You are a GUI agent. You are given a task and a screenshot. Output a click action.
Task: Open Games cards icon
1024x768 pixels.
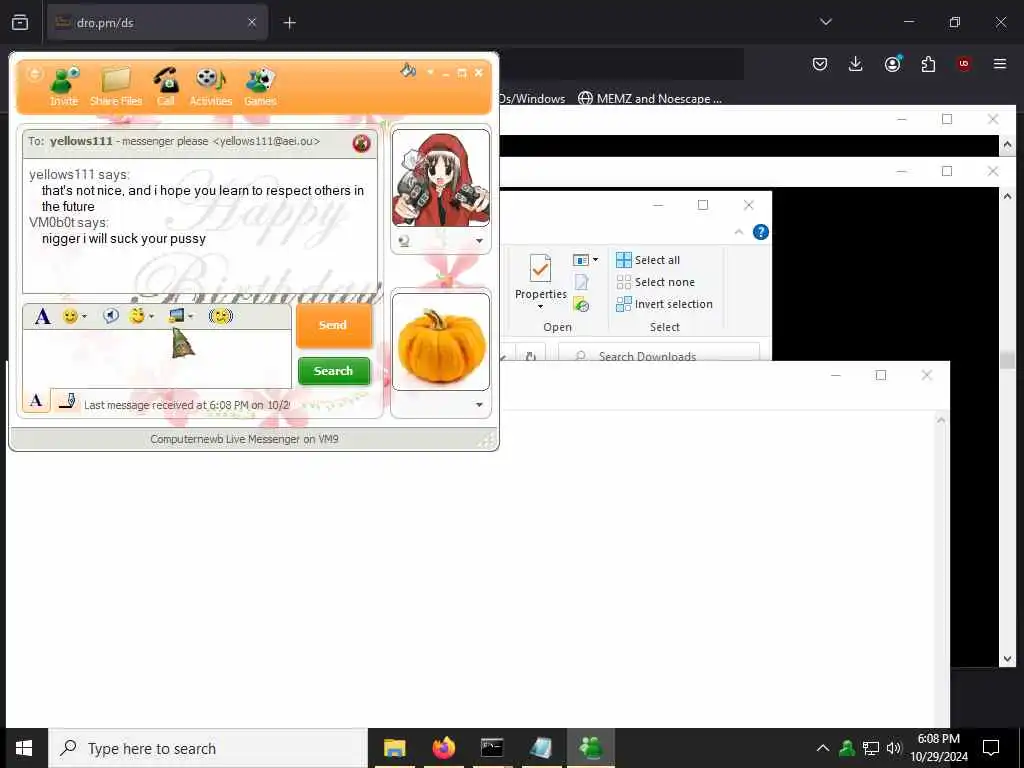[261, 86]
